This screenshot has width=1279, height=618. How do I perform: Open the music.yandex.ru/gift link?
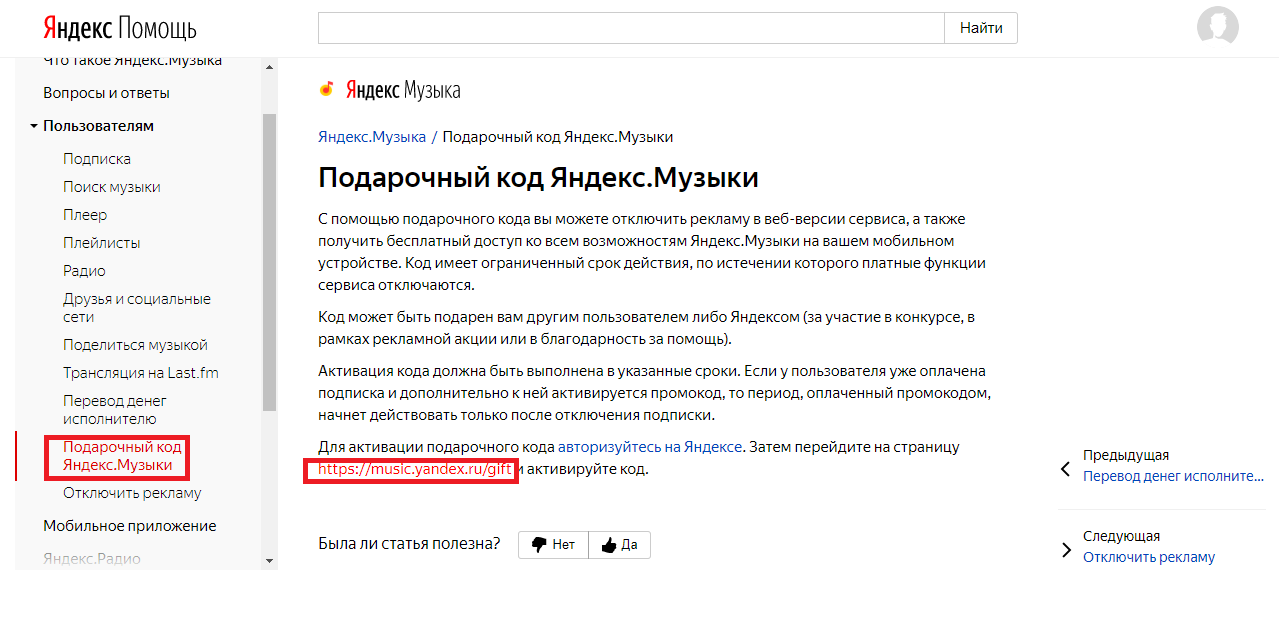(x=415, y=469)
